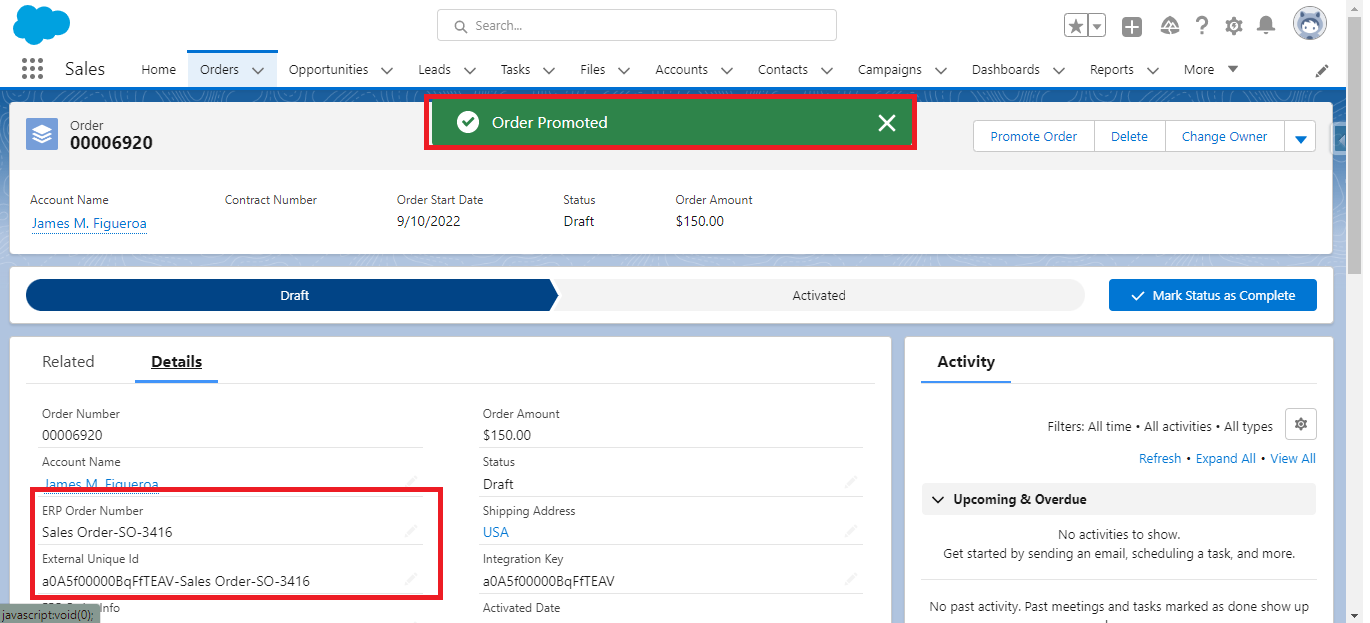The image size is (1370, 623).
Task: Switch to the Details tab
Action: click(176, 361)
